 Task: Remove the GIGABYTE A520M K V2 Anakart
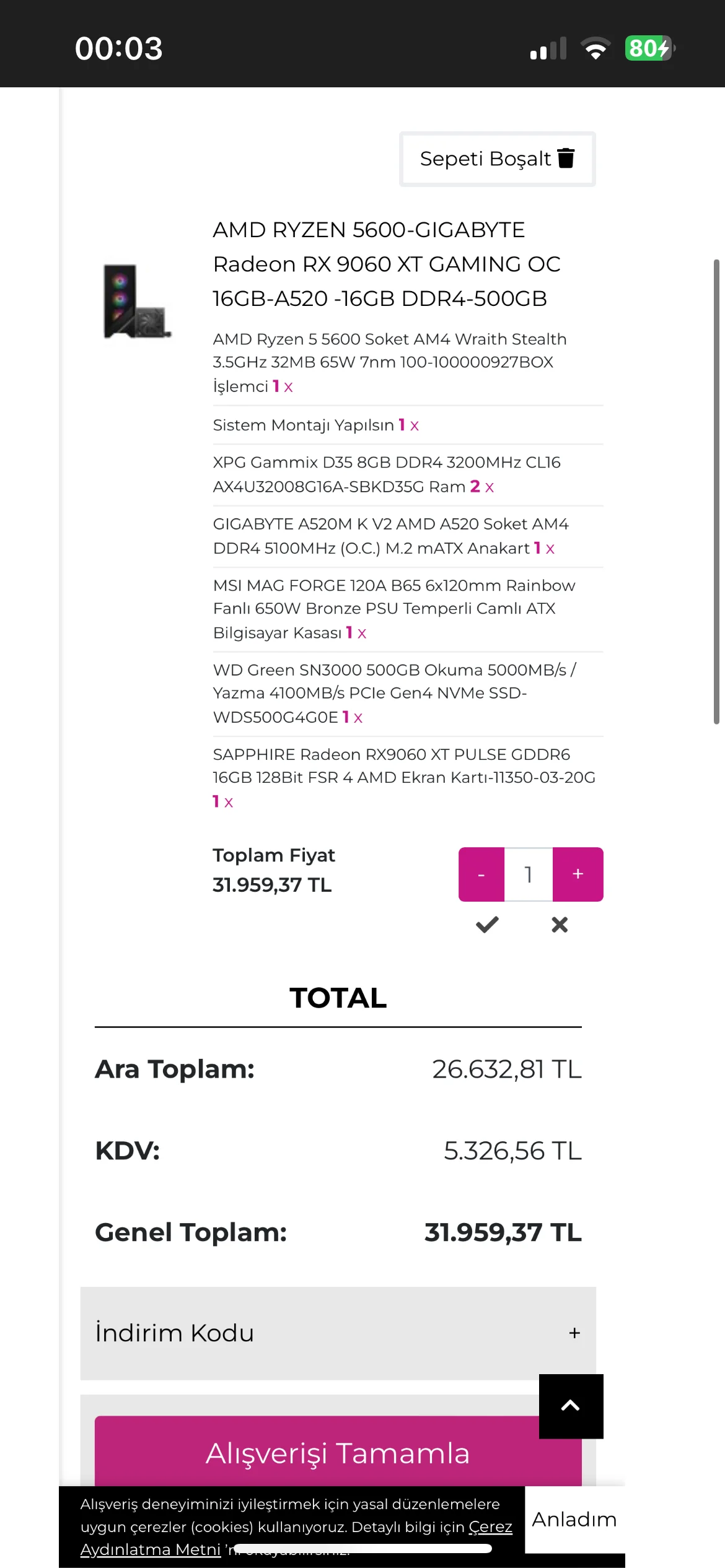point(550,549)
